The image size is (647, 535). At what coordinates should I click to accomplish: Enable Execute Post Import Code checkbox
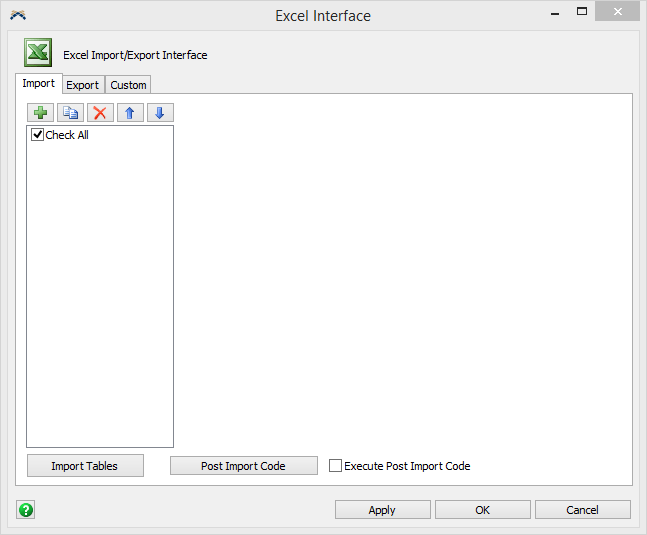click(336, 466)
